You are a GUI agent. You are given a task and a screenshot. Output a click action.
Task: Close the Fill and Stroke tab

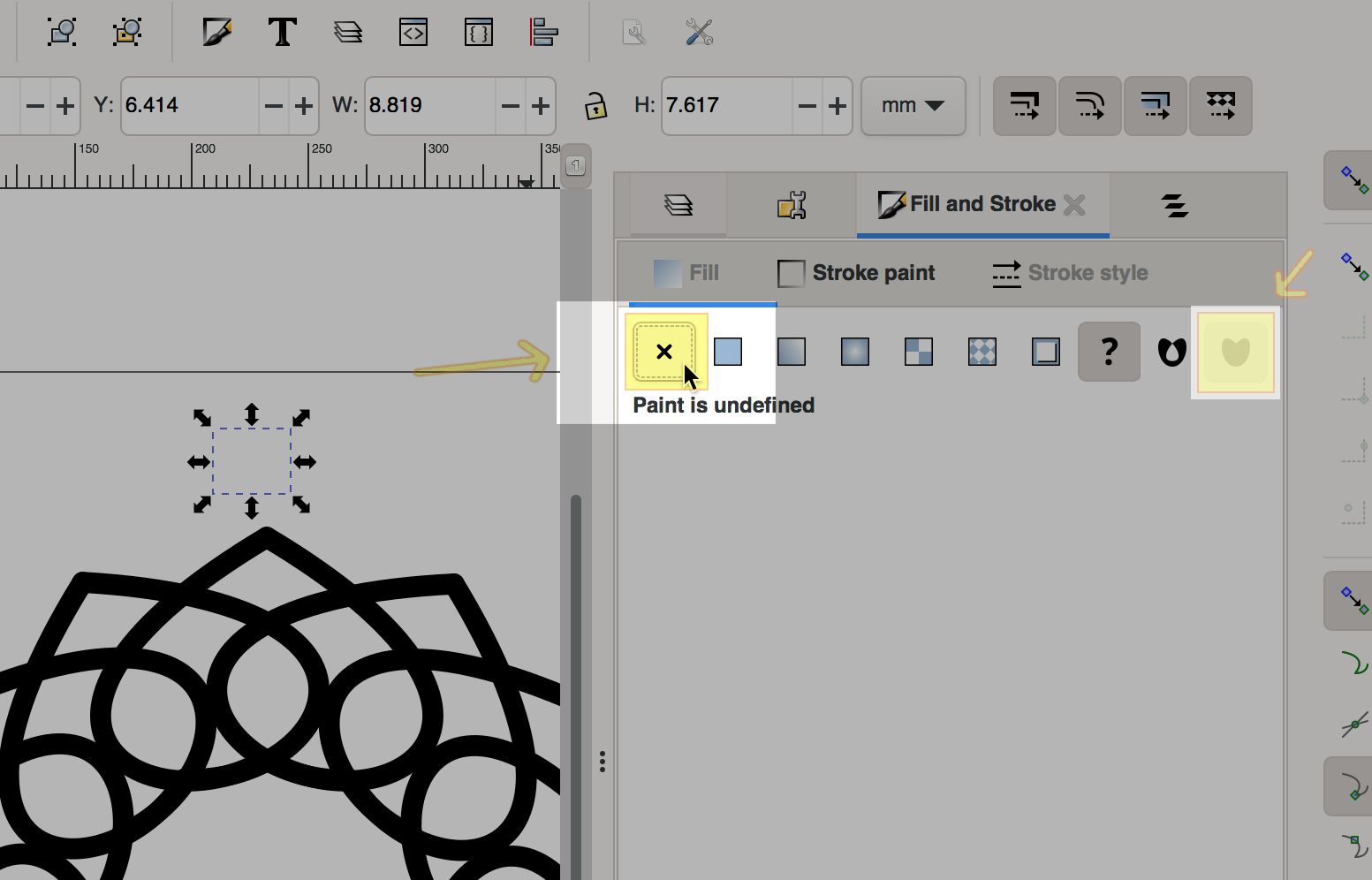tap(1074, 205)
